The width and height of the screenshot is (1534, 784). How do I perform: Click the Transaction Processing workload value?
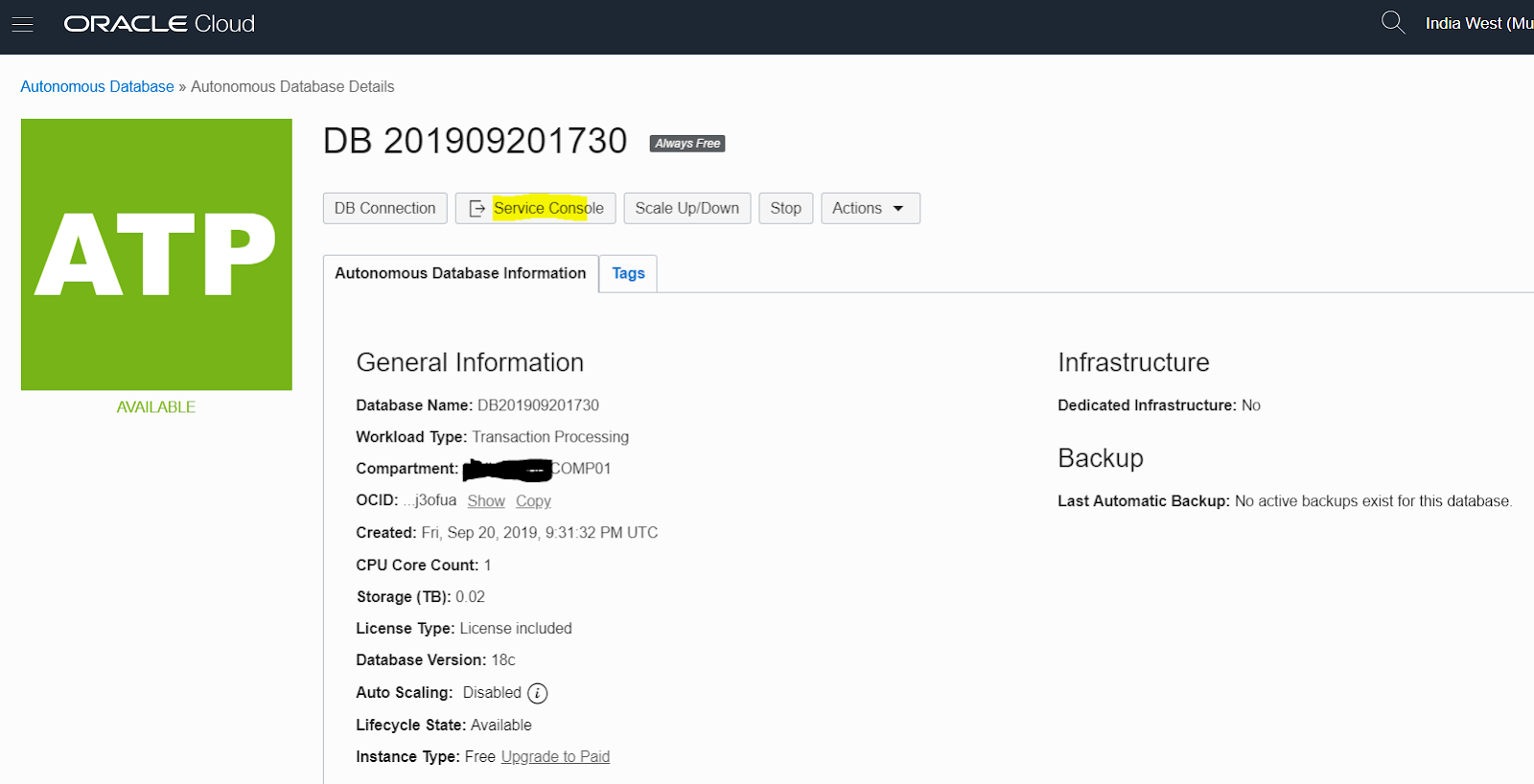(550, 437)
